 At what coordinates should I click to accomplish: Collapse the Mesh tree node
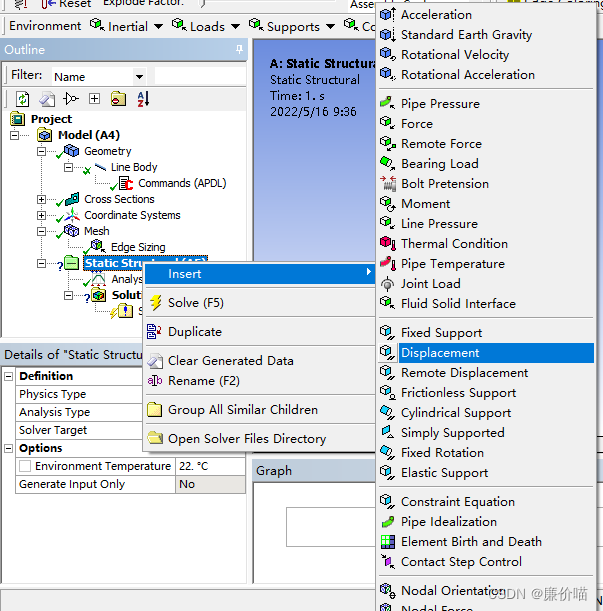(41, 231)
